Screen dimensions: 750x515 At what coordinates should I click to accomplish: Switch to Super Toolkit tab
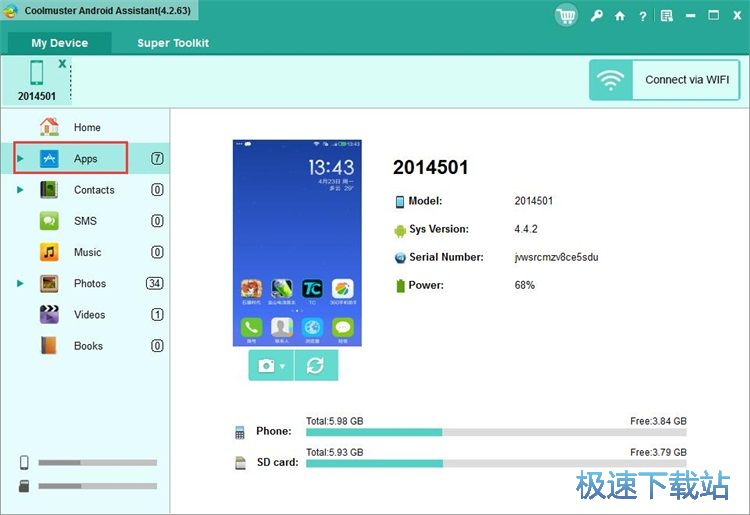click(173, 43)
